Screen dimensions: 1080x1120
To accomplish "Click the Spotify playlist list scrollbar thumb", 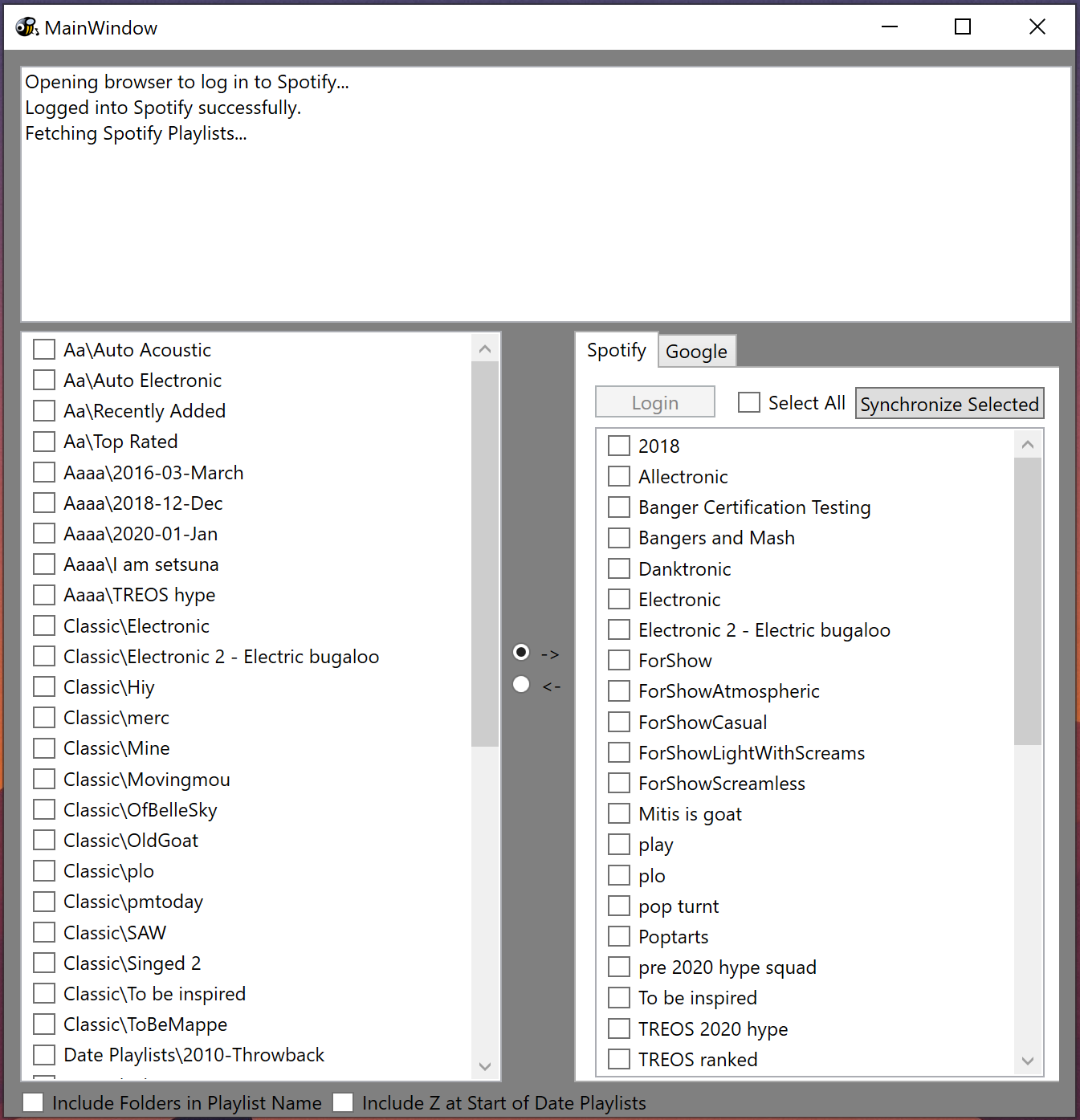I will (1028, 601).
